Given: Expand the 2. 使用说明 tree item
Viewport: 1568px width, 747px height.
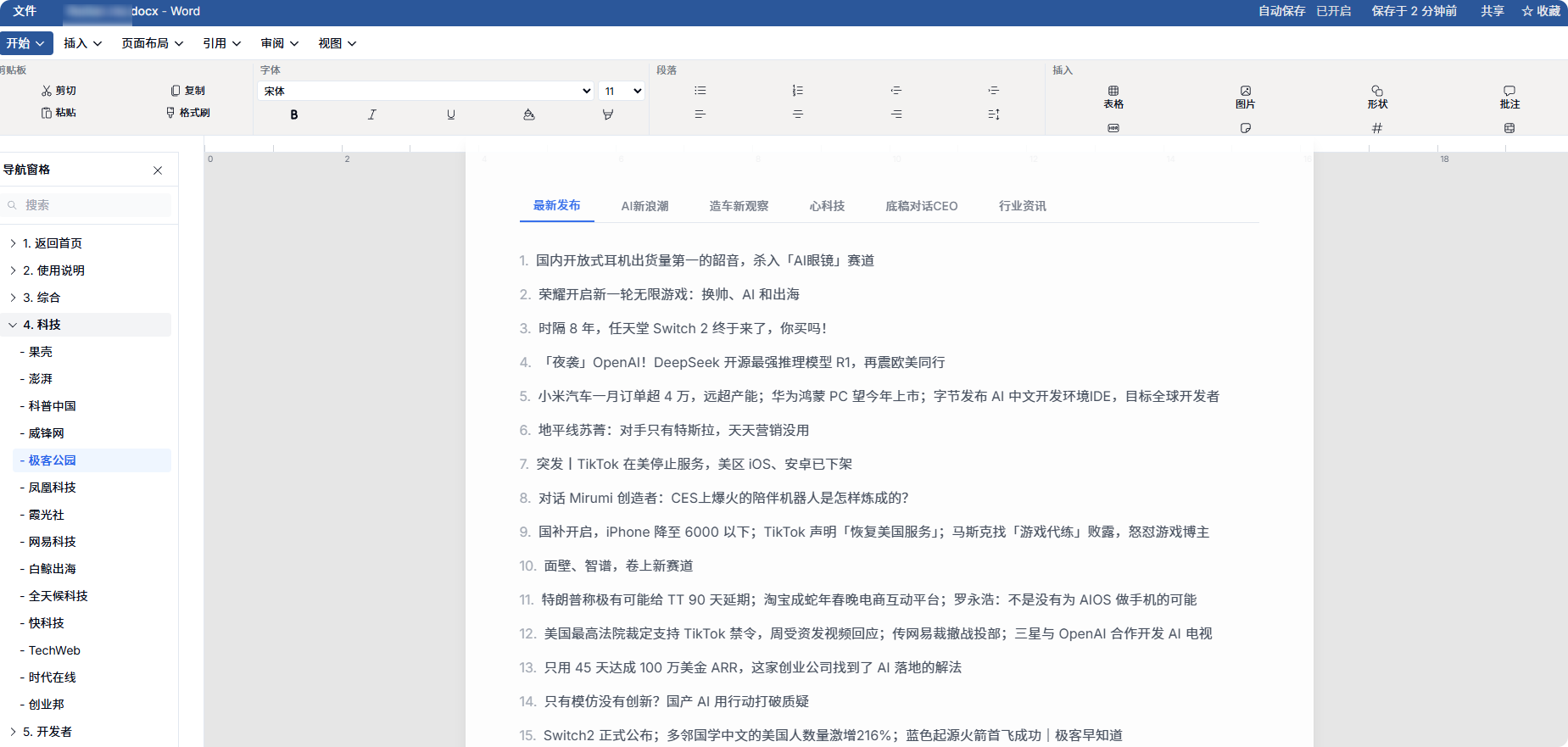Looking at the screenshot, I should click(13, 270).
